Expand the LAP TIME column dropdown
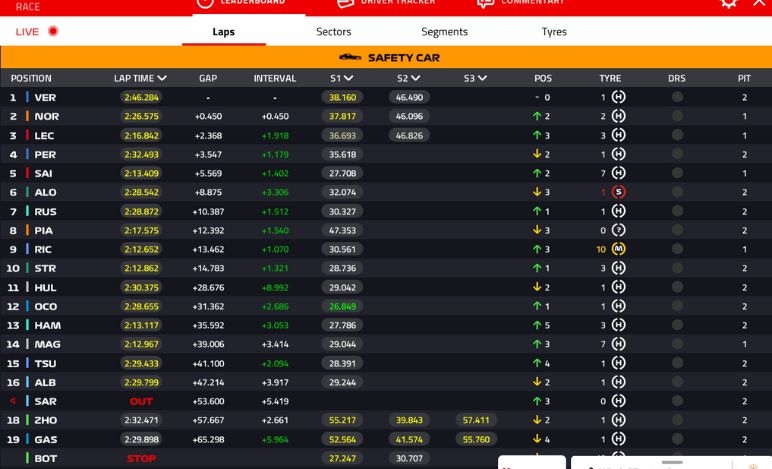The image size is (772, 469). 162,78
